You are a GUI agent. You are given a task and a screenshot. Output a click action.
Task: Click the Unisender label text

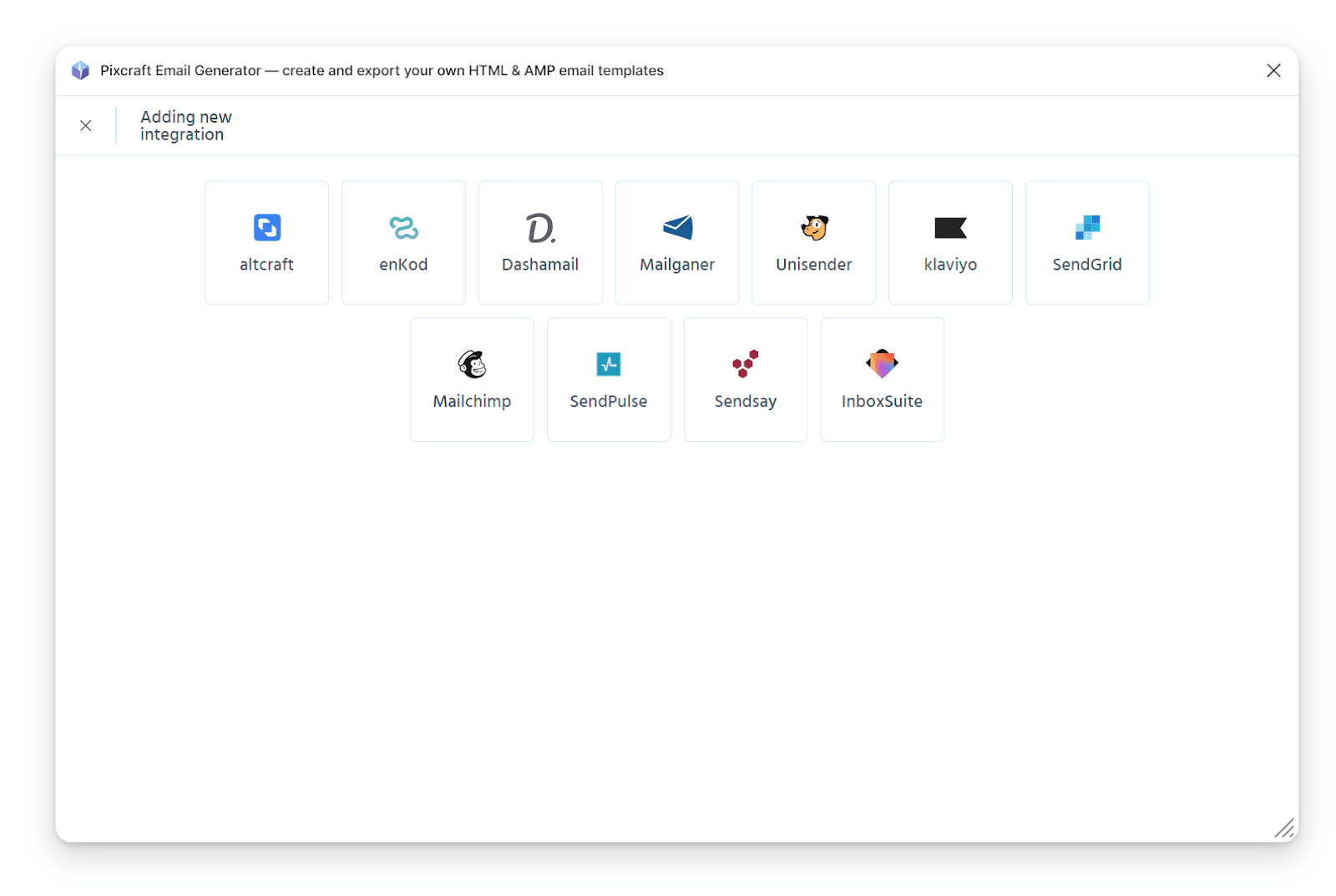pos(814,265)
